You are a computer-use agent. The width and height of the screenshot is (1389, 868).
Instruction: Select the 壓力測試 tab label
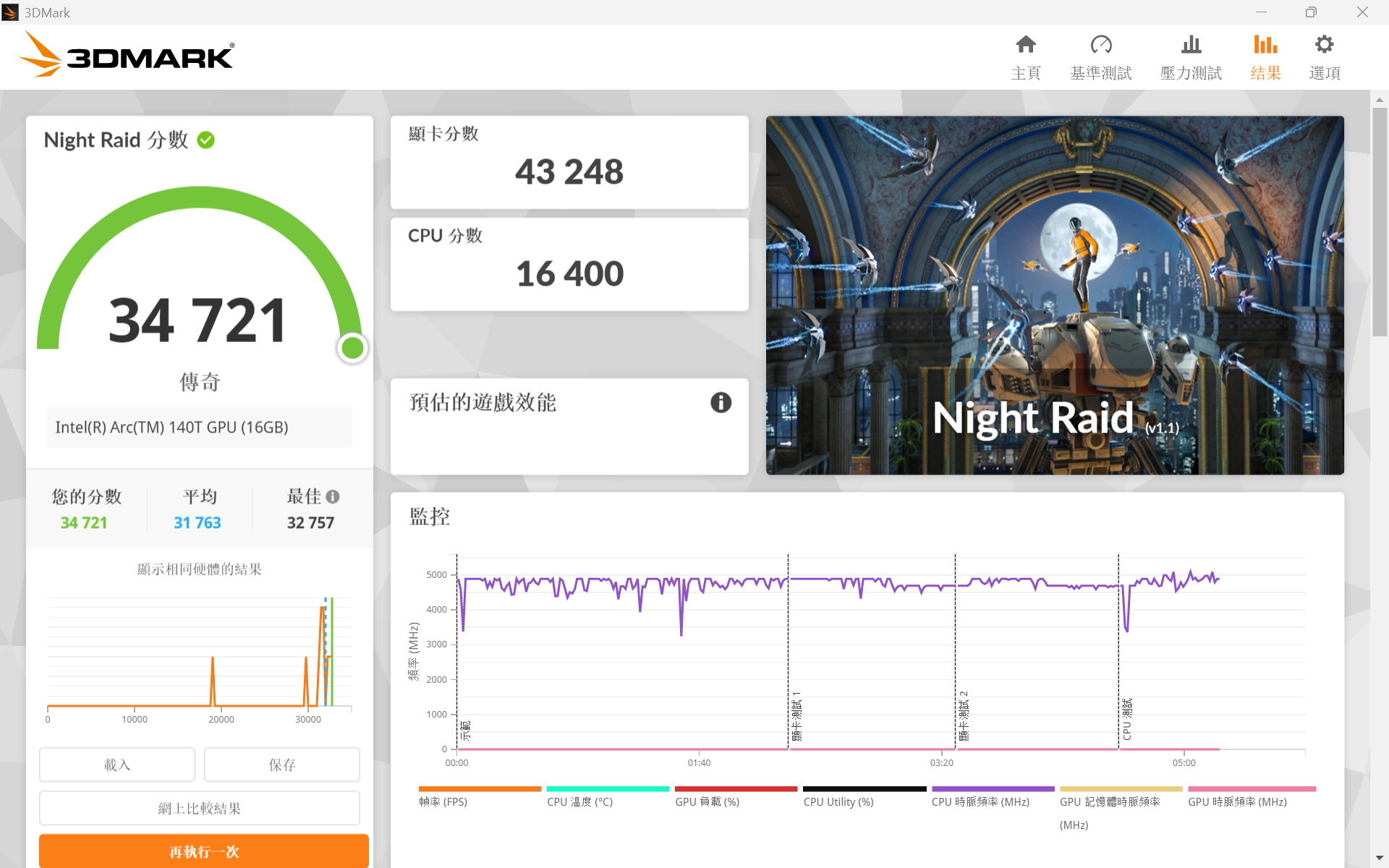(1191, 73)
